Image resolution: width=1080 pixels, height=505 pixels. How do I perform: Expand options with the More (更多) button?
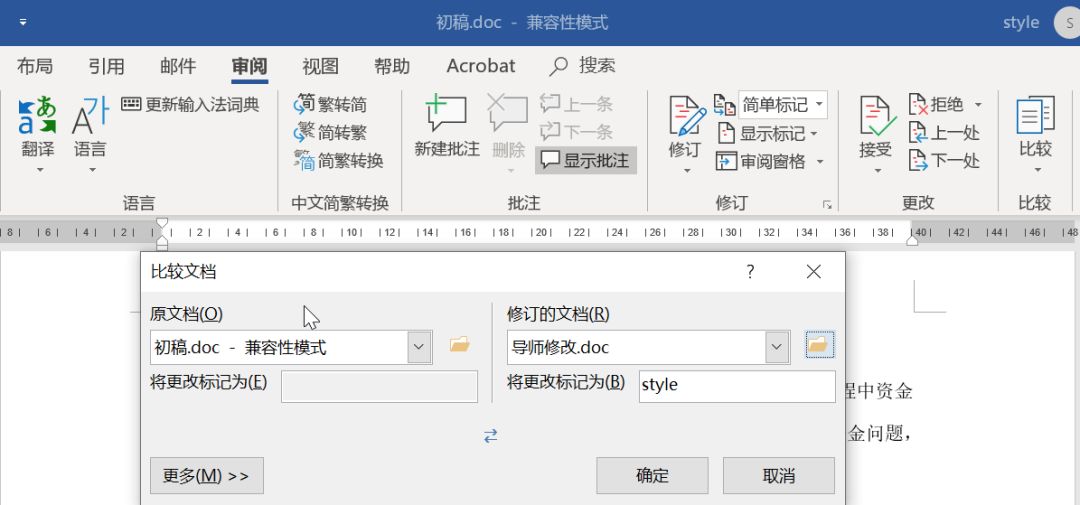(x=207, y=476)
